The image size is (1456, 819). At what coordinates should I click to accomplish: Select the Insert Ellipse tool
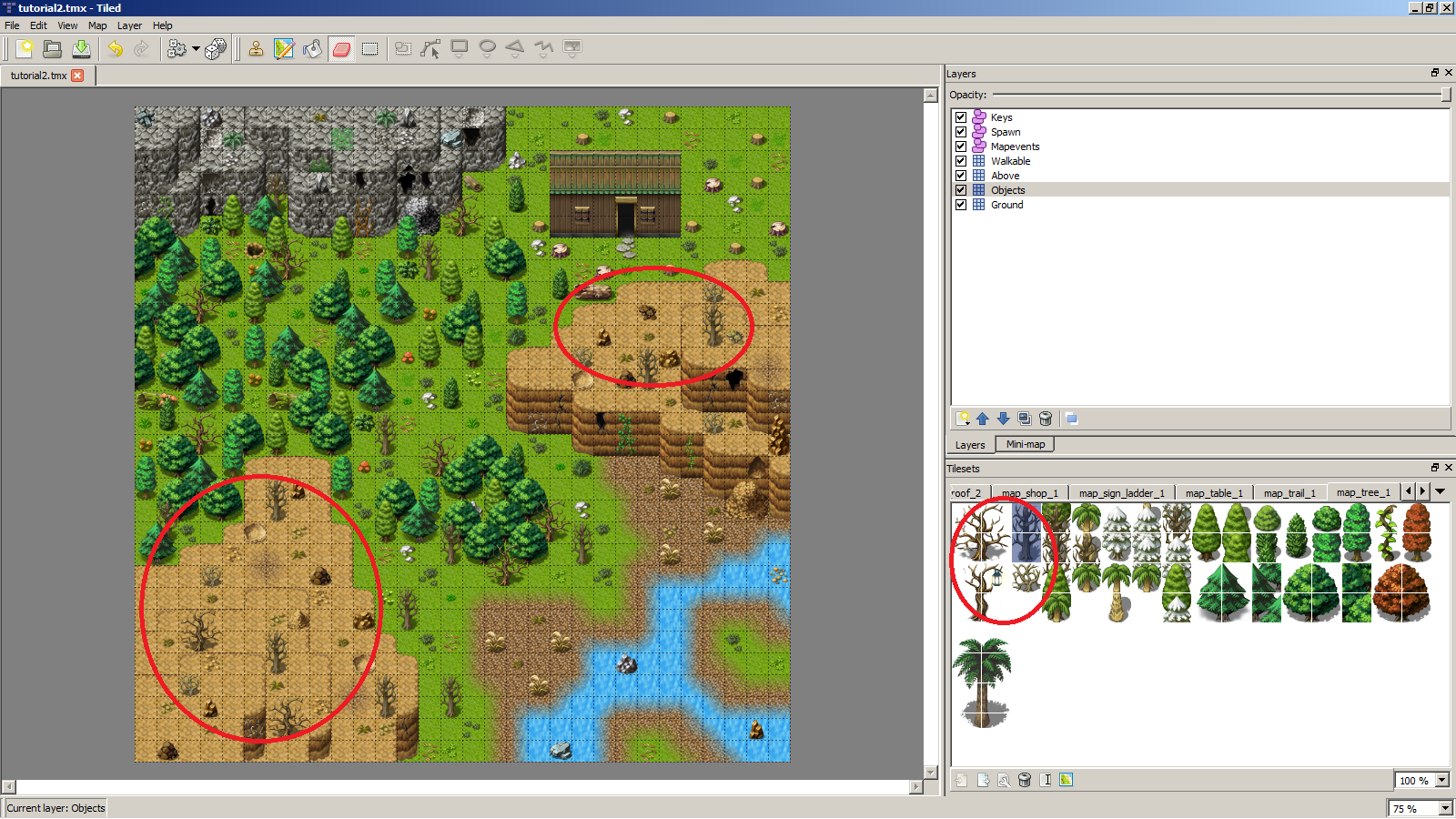(x=488, y=49)
